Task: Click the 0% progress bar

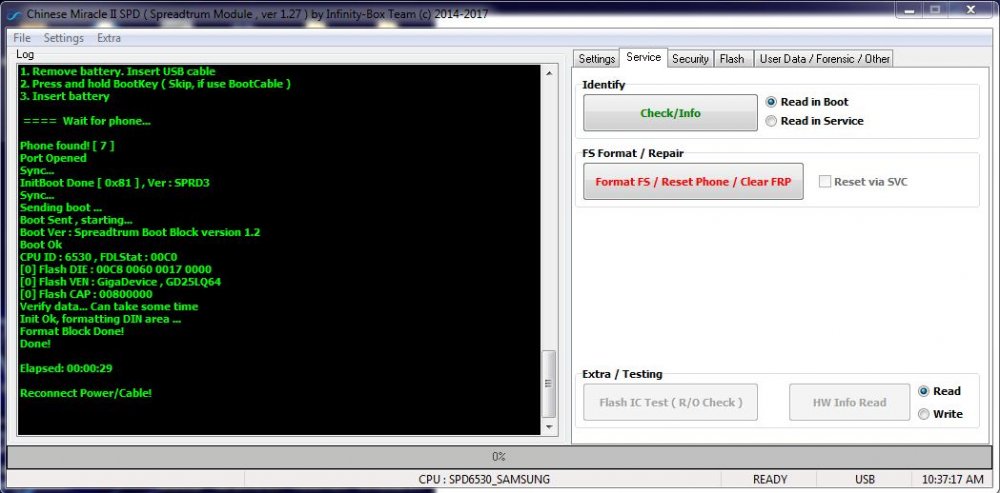Action: point(499,457)
